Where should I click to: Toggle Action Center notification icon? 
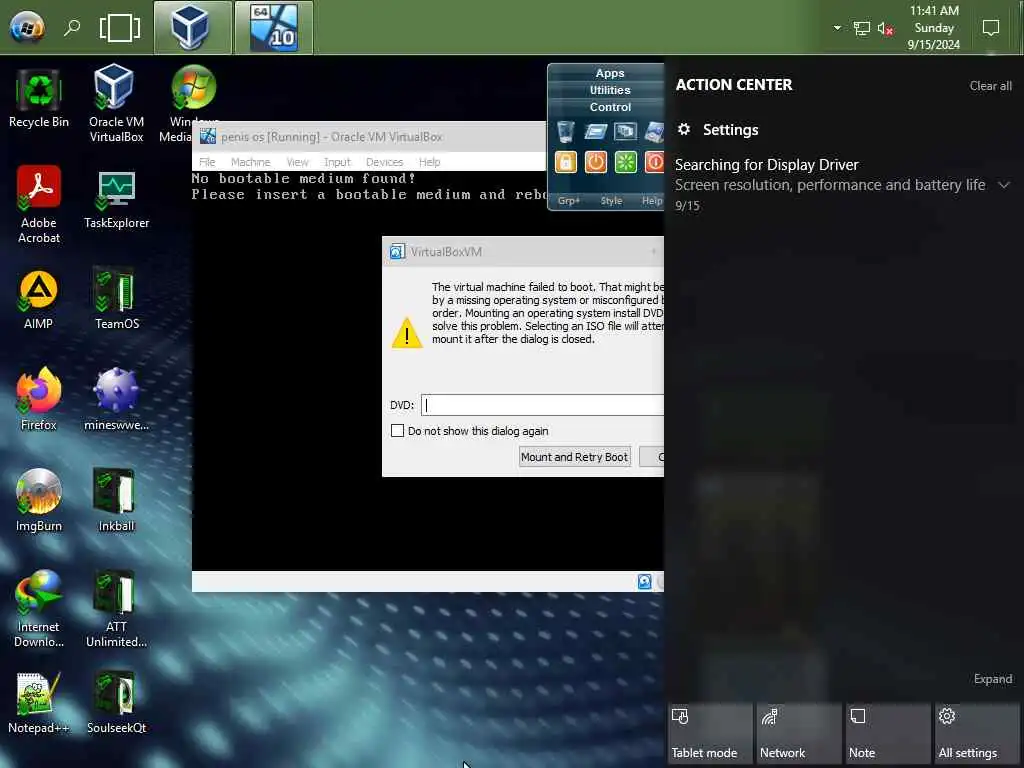point(991,27)
